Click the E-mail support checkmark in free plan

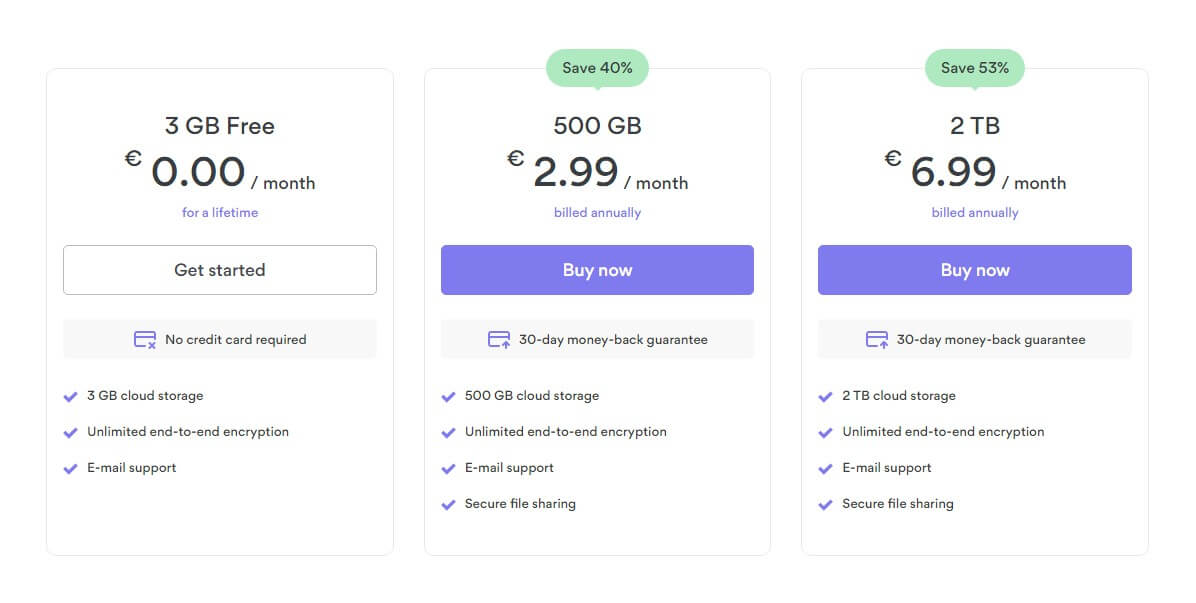tap(70, 469)
